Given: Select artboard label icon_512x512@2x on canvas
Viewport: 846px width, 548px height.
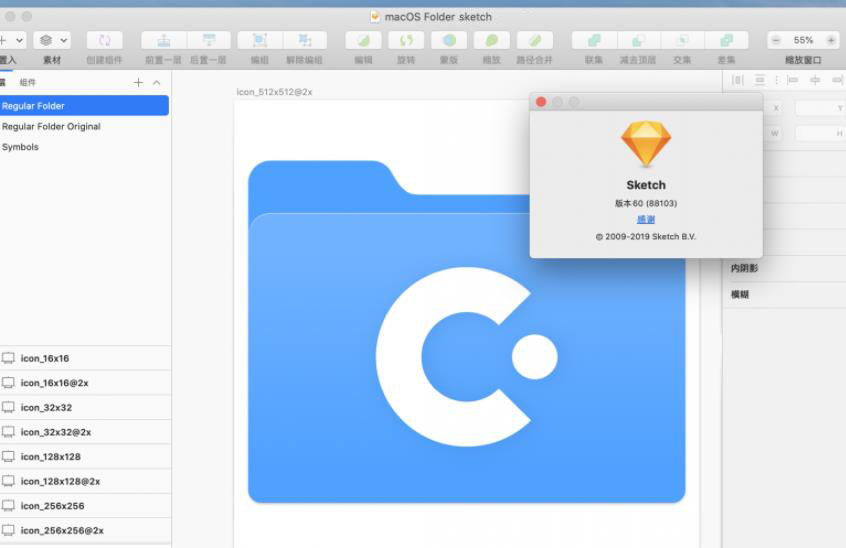Looking at the screenshot, I should (x=274, y=92).
